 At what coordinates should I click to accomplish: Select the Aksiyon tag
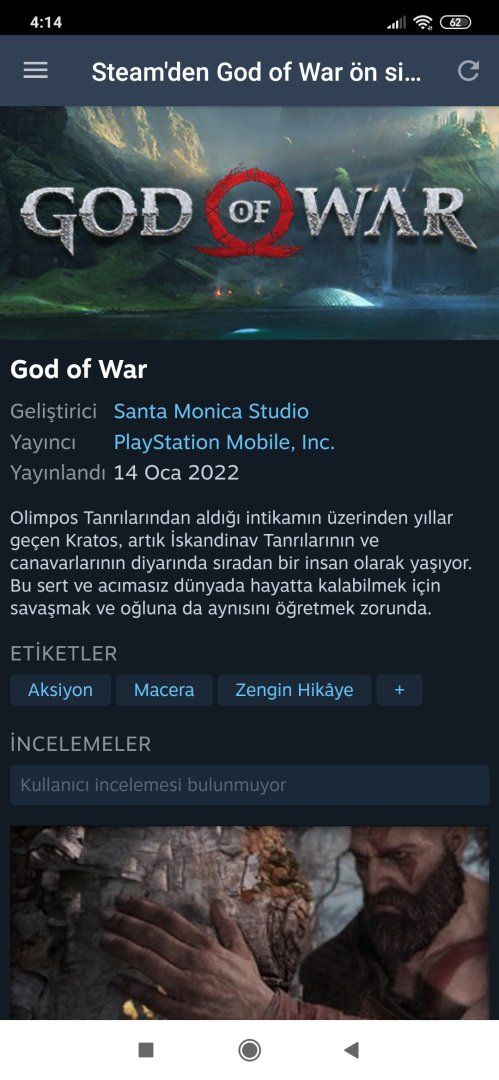coord(61,690)
